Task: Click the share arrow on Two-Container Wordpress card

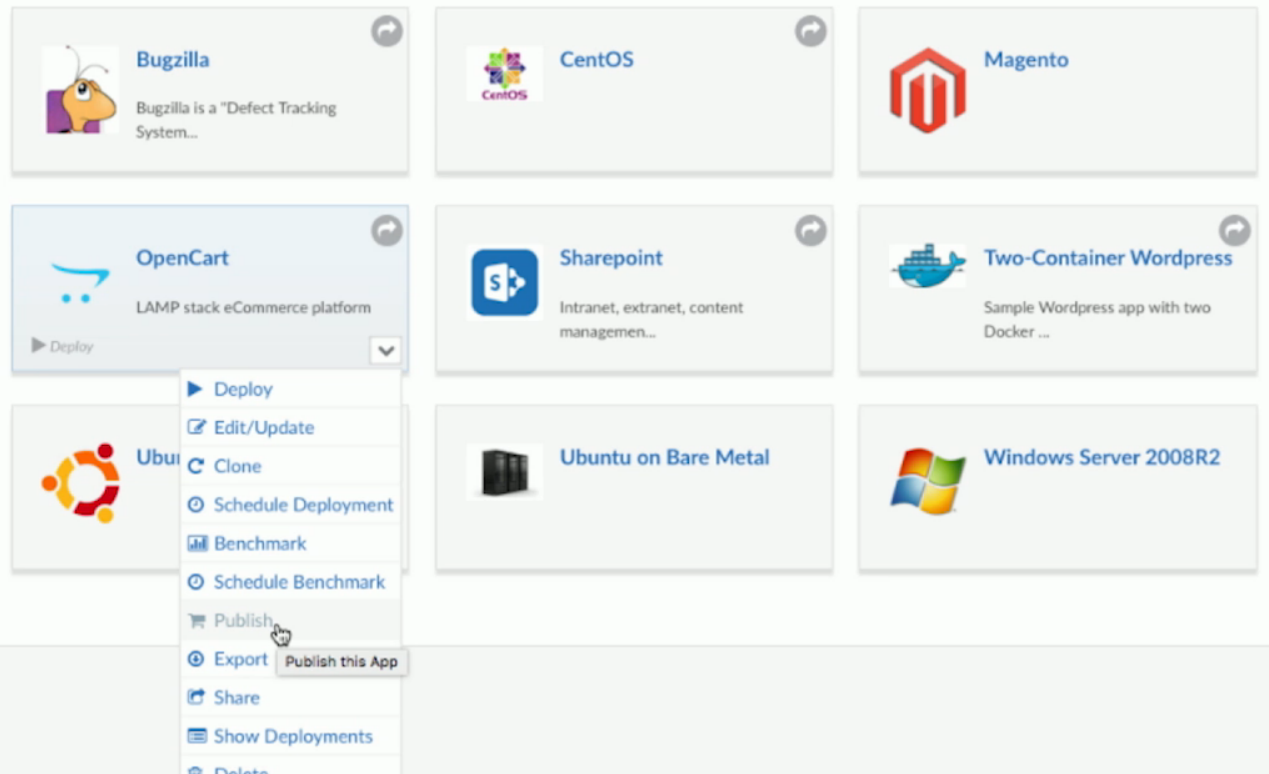Action: [1235, 230]
